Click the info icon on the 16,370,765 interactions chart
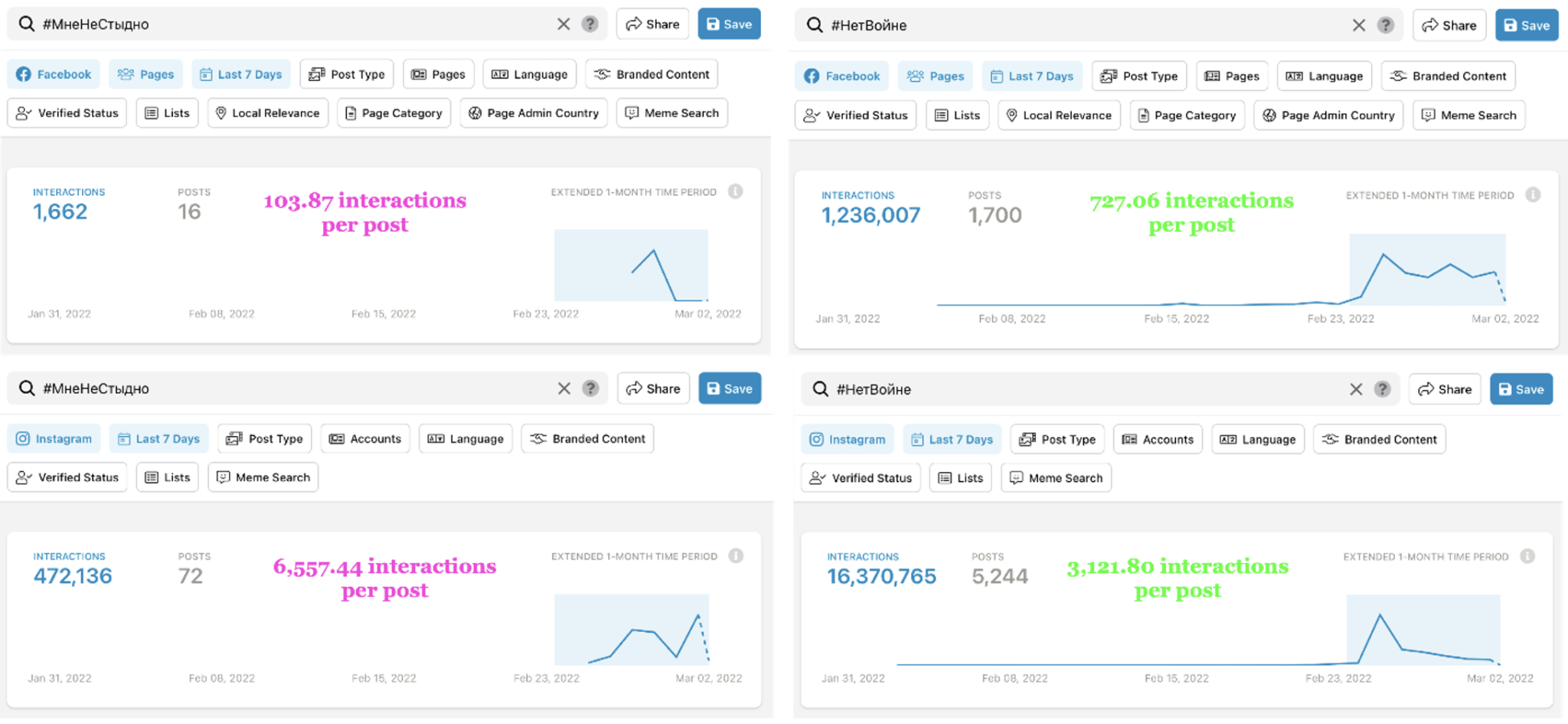The height and width of the screenshot is (724, 1568). coord(1527,556)
